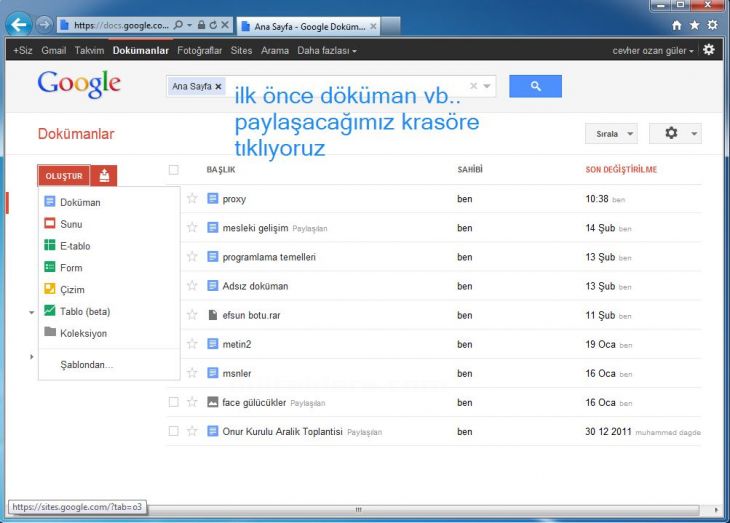The width and height of the screenshot is (730, 523).
Task: Star the Onur Kurulu Aralik Toplantisi document
Action: point(192,431)
